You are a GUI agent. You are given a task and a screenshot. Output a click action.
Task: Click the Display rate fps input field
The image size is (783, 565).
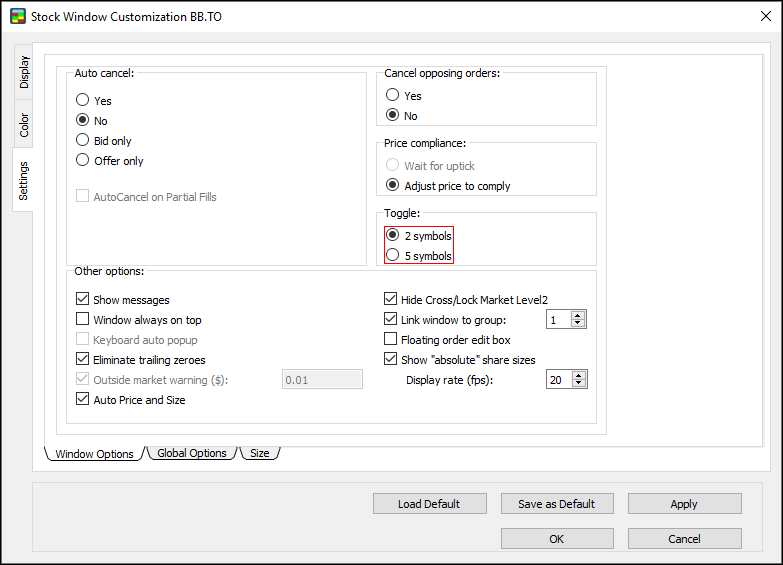click(x=558, y=380)
